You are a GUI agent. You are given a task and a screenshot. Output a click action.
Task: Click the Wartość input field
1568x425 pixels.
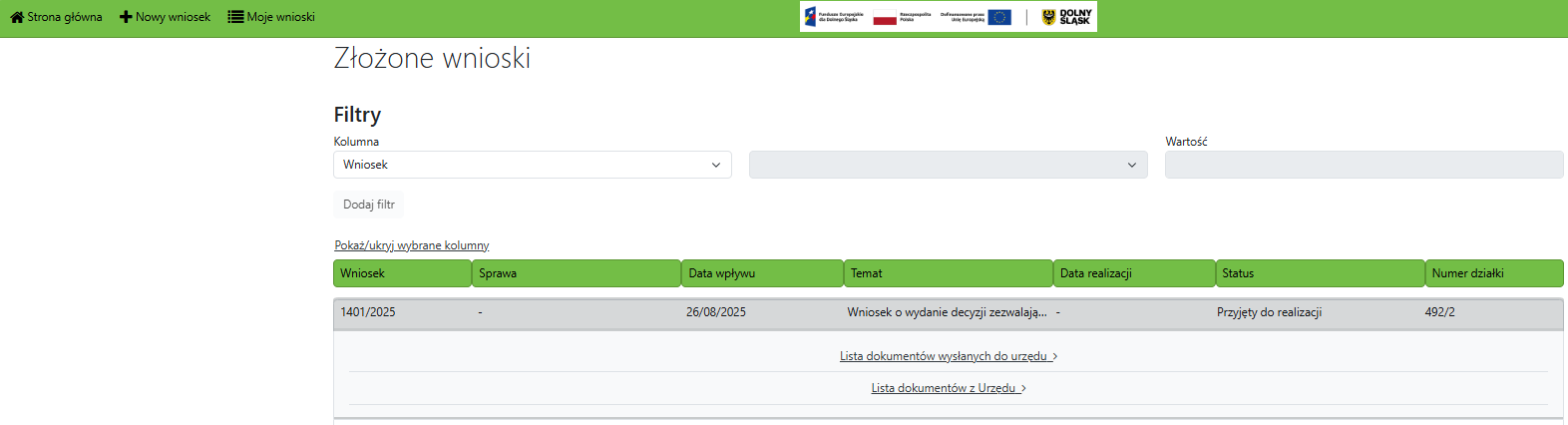[1363, 165]
